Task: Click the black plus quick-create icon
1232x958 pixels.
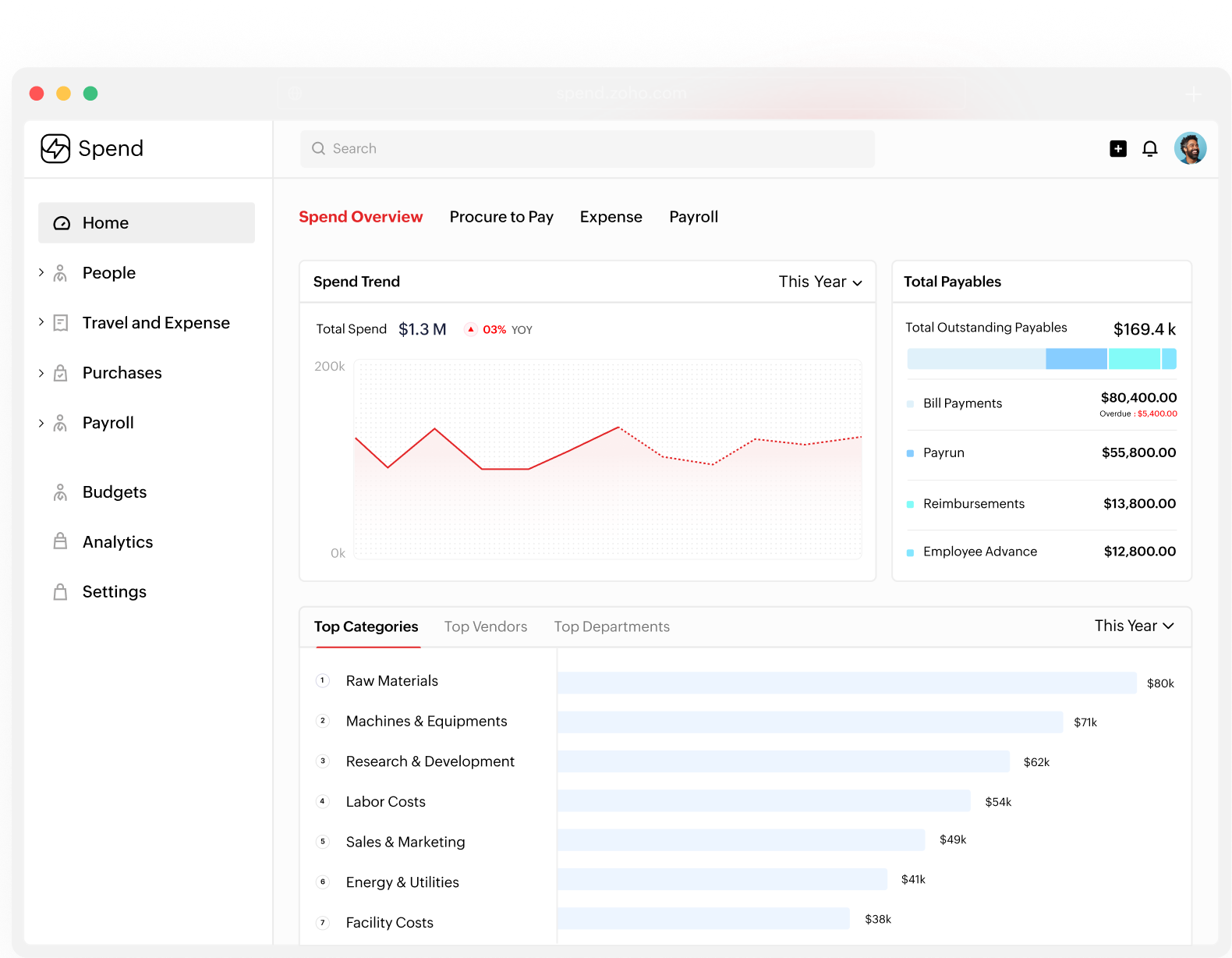Action: coord(1118,148)
